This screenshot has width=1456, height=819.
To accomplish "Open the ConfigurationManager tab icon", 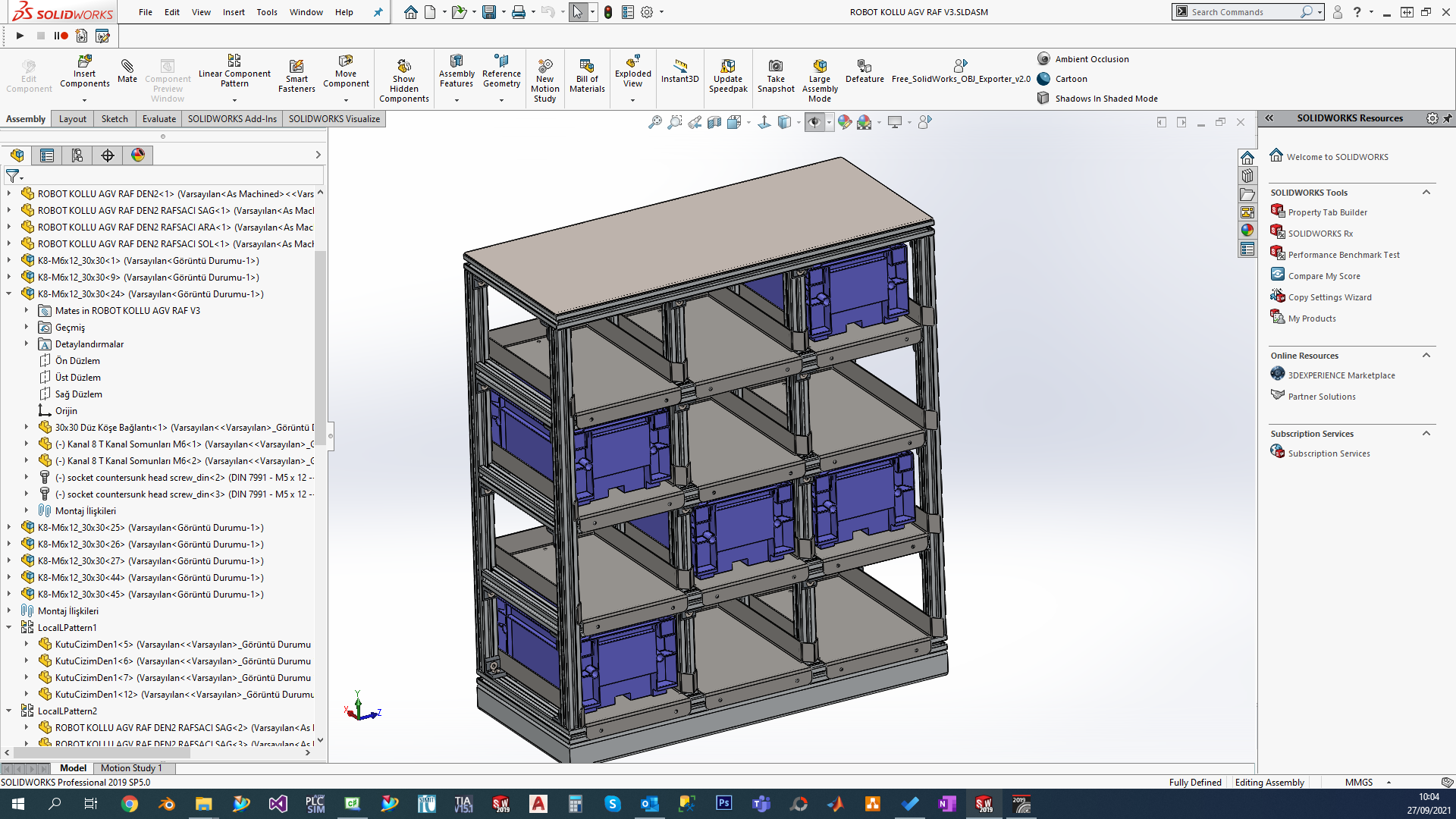I will 77,155.
